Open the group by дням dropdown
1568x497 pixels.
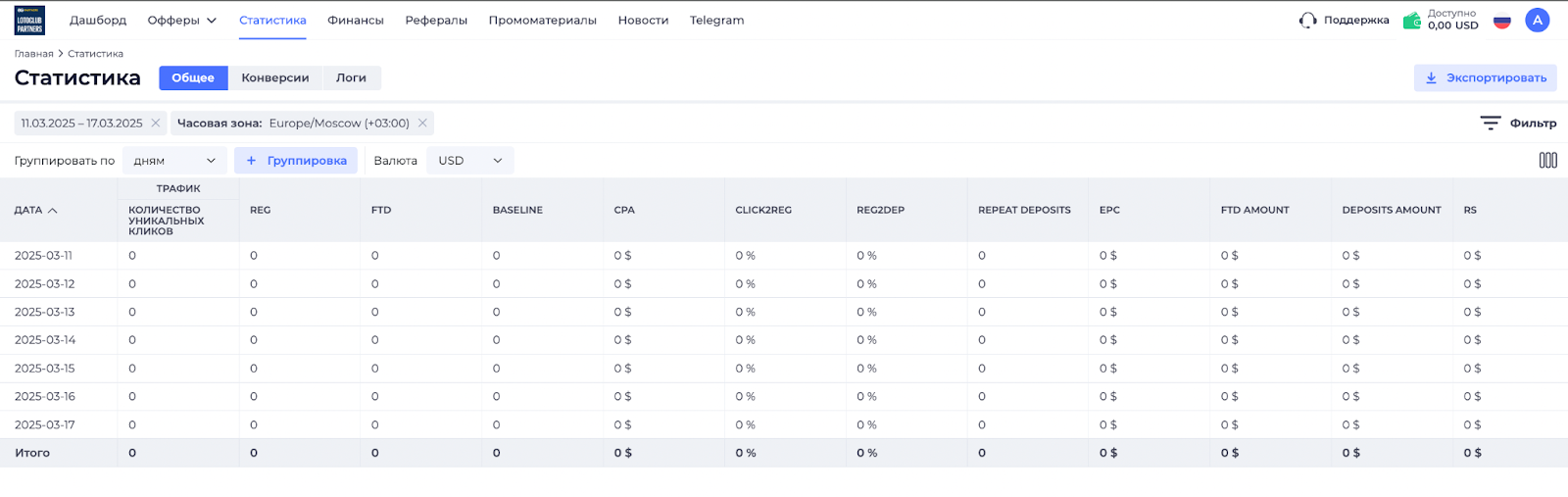tap(174, 161)
